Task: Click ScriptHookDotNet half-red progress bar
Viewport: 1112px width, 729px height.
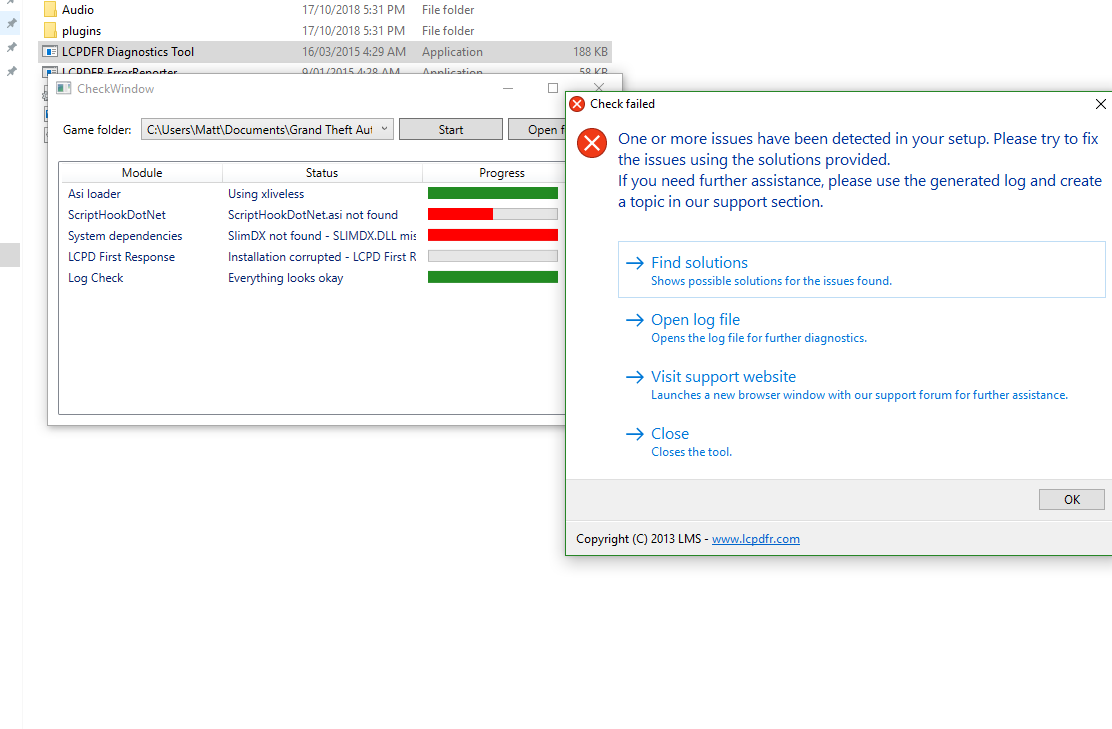Action: (493, 214)
